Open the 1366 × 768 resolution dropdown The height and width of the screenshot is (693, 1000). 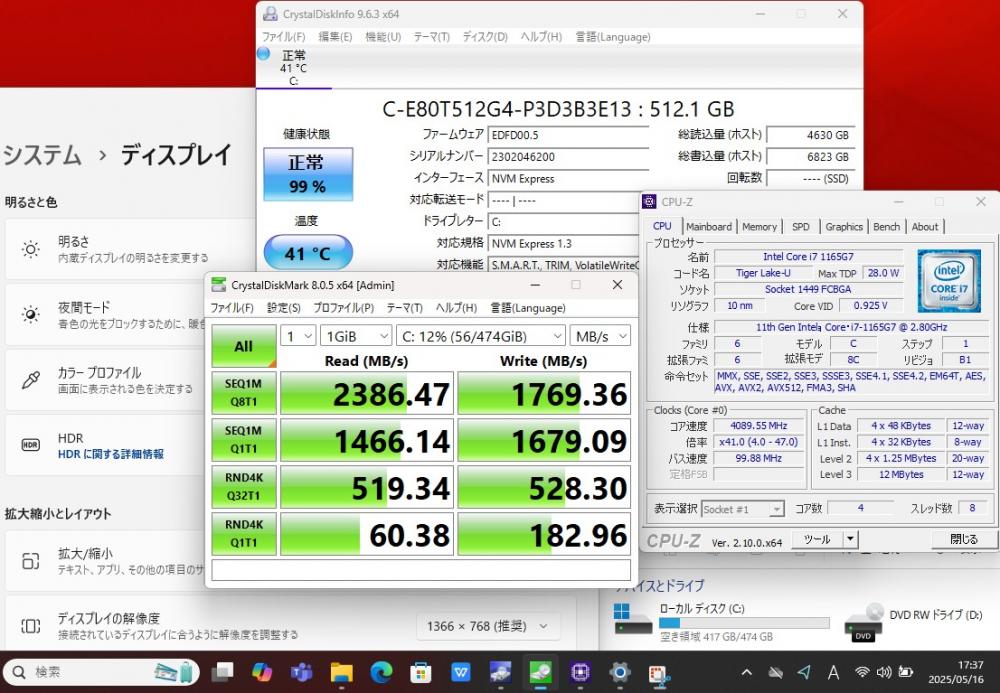(x=489, y=626)
